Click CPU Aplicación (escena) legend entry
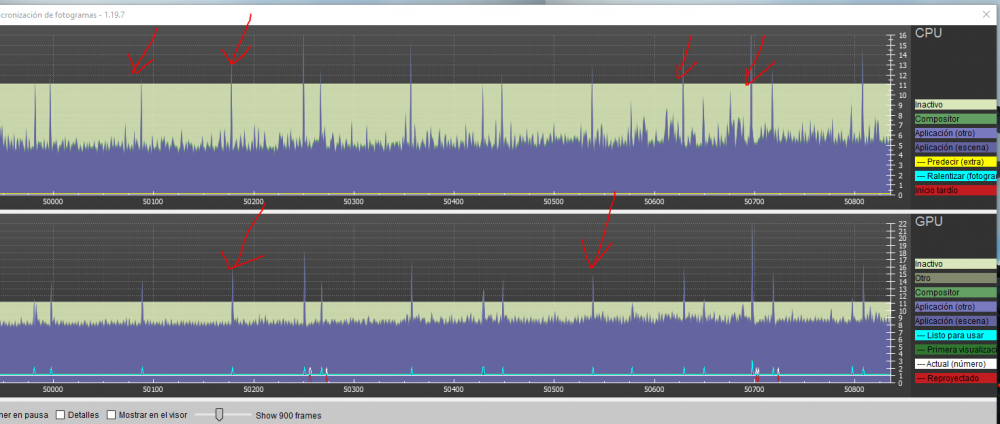 [x=955, y=147]
